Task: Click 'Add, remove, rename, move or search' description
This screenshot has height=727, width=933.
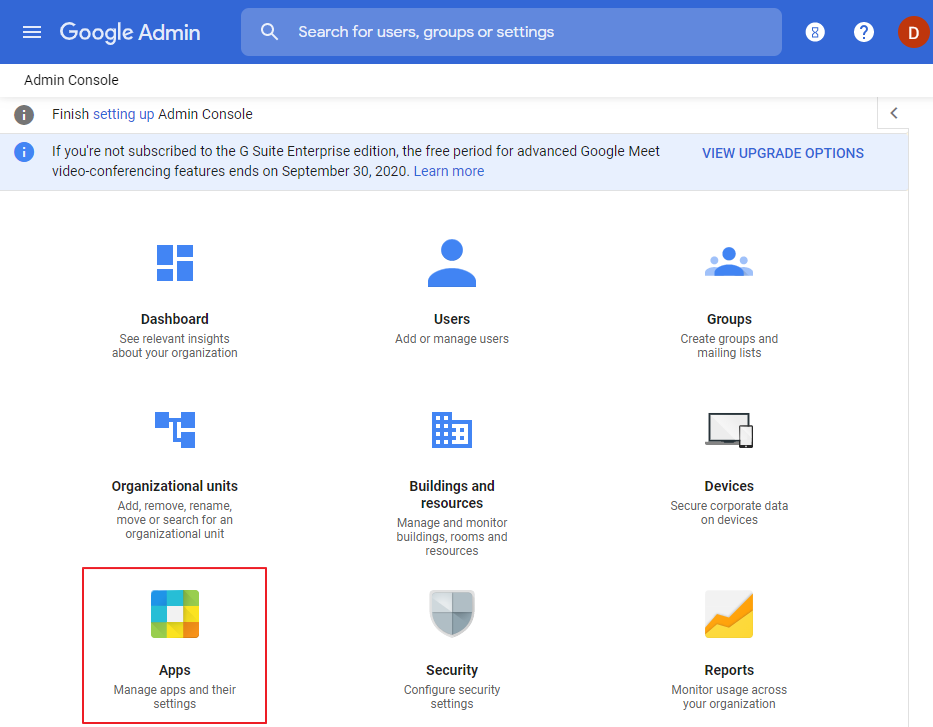Action: tap(175, 520)
